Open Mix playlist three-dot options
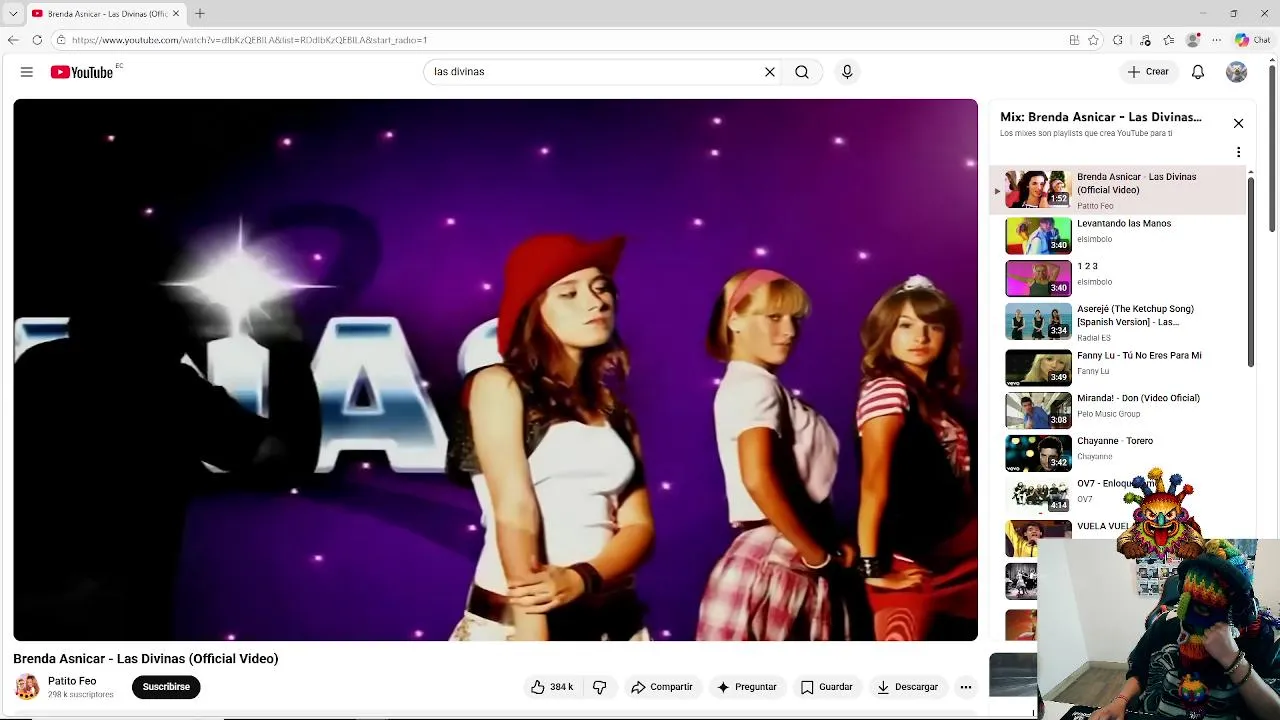 point(1238,152)
